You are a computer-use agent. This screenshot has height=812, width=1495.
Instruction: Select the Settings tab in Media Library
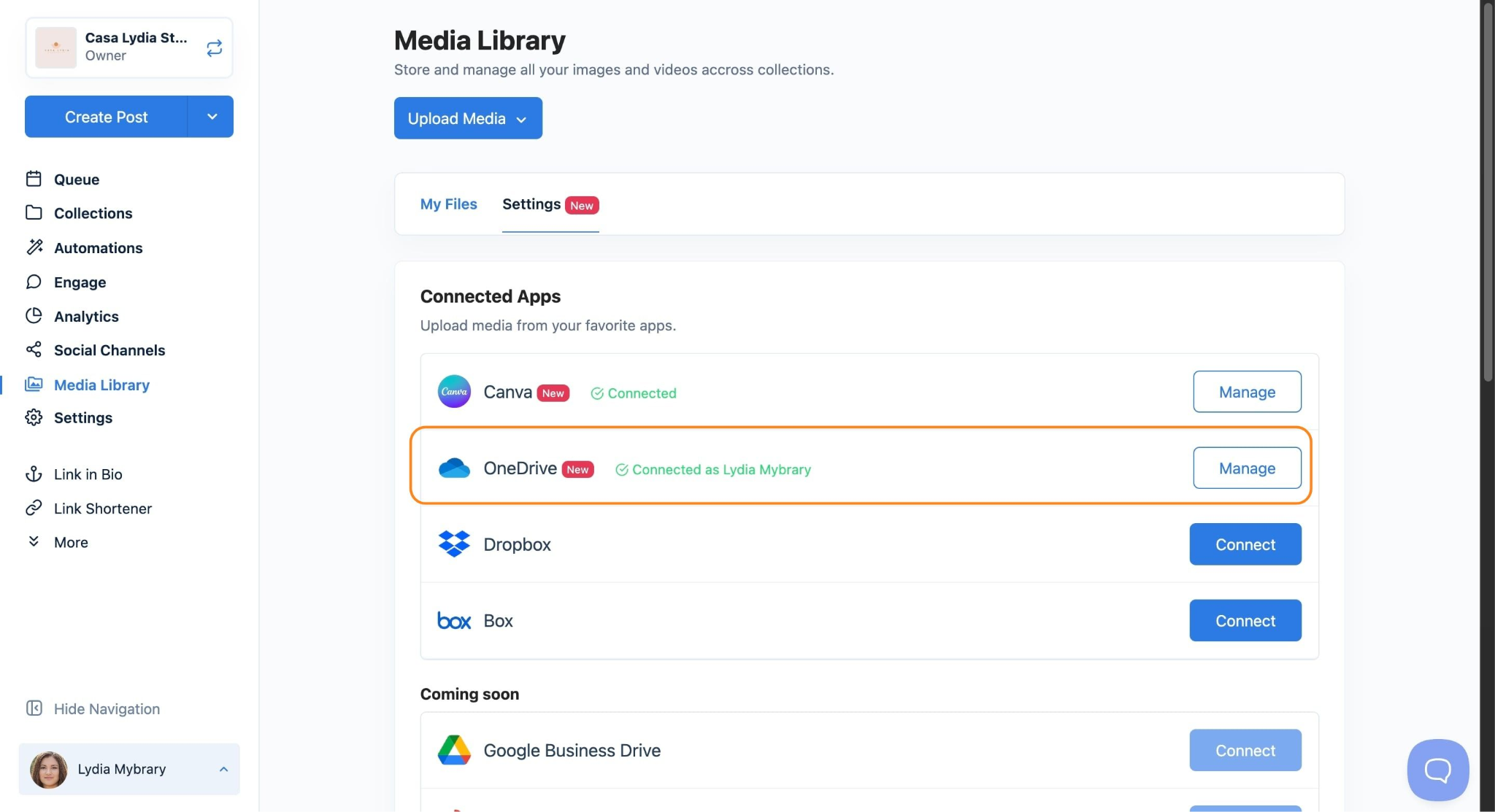[x=532, y=204]
